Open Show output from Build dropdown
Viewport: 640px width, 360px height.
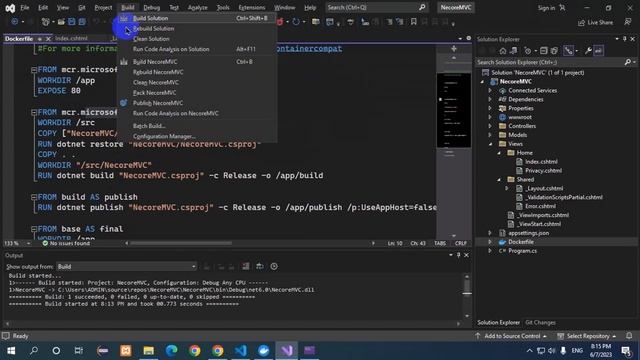127,267
